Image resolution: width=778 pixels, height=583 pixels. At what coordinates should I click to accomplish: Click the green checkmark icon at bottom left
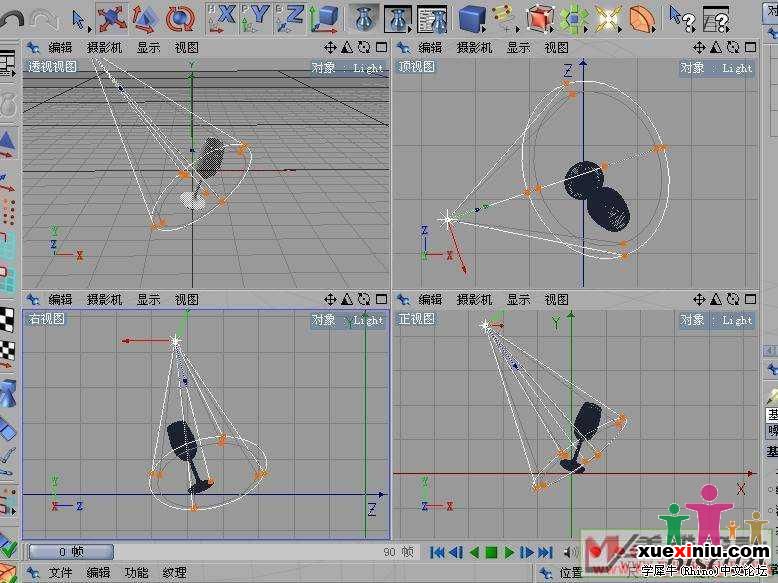pos(8,550)
